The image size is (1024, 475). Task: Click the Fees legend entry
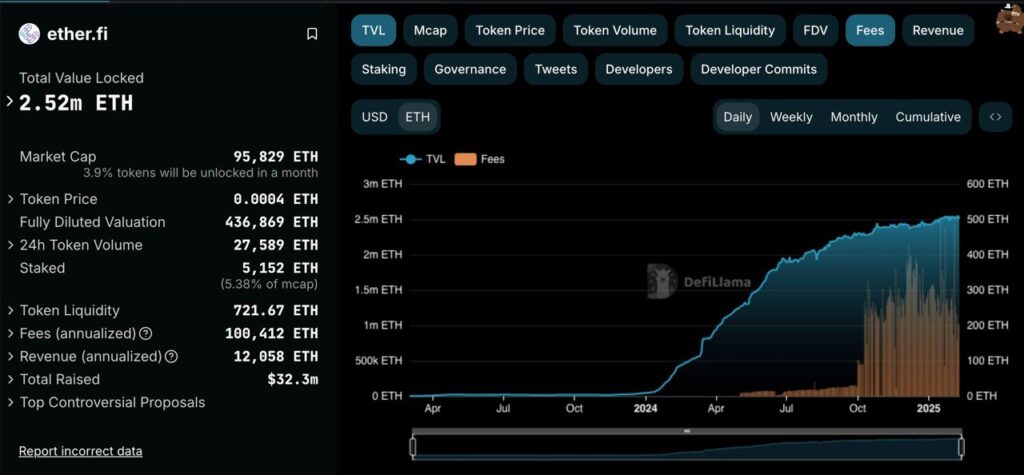point(479,159)
